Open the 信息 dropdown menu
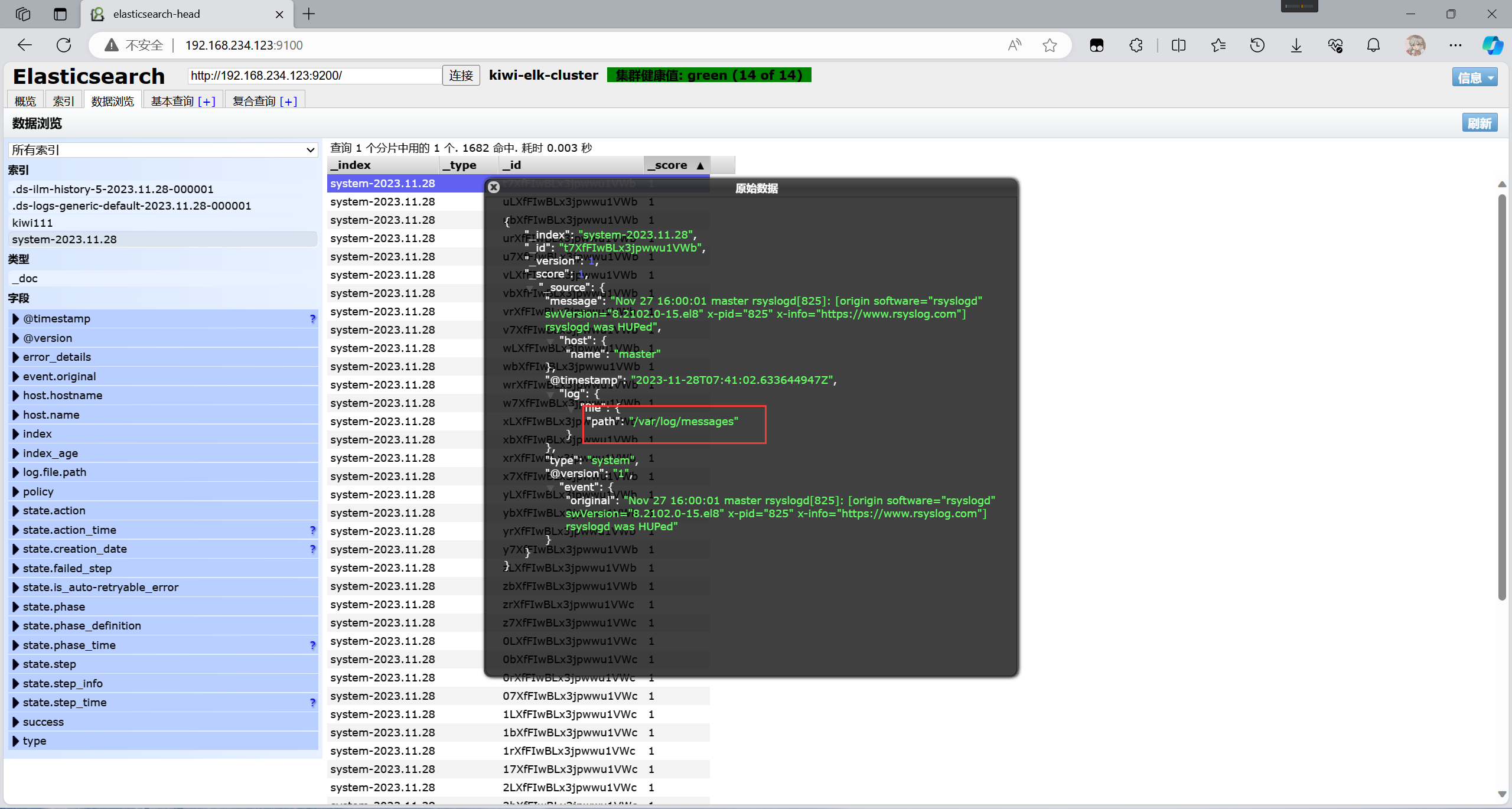The image size is (1512, 809). point(1474,77)
